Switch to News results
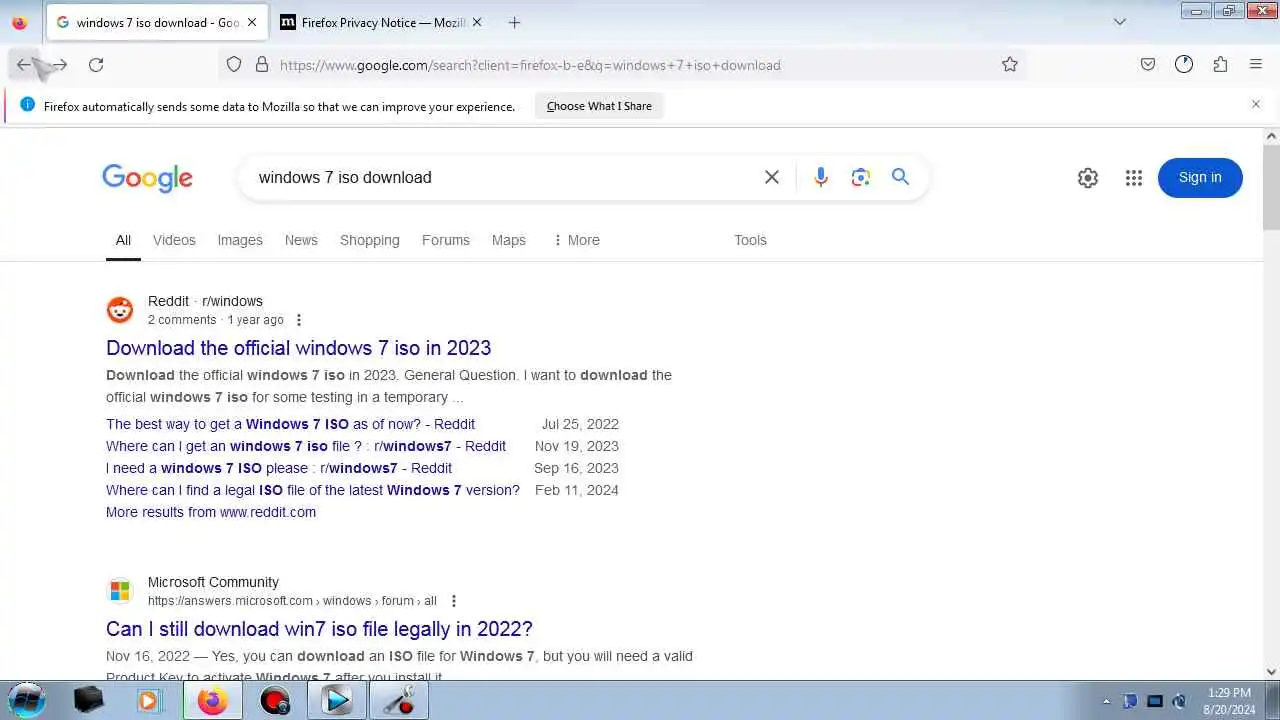Image resolution: width=1280 pixels, height=720 pixels. [x=301, y=240]
